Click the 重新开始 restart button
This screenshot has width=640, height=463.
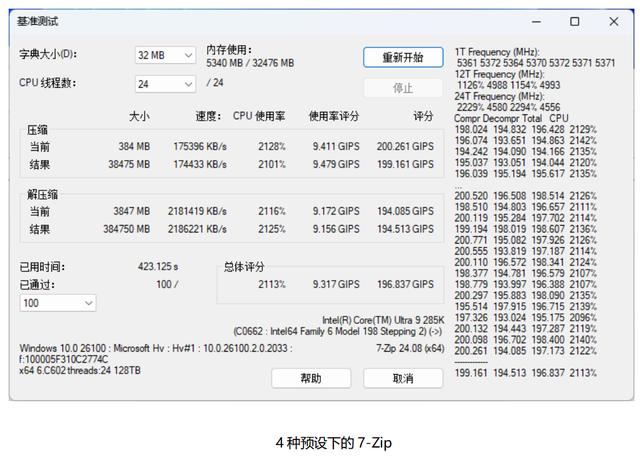(x=403, y=57)
